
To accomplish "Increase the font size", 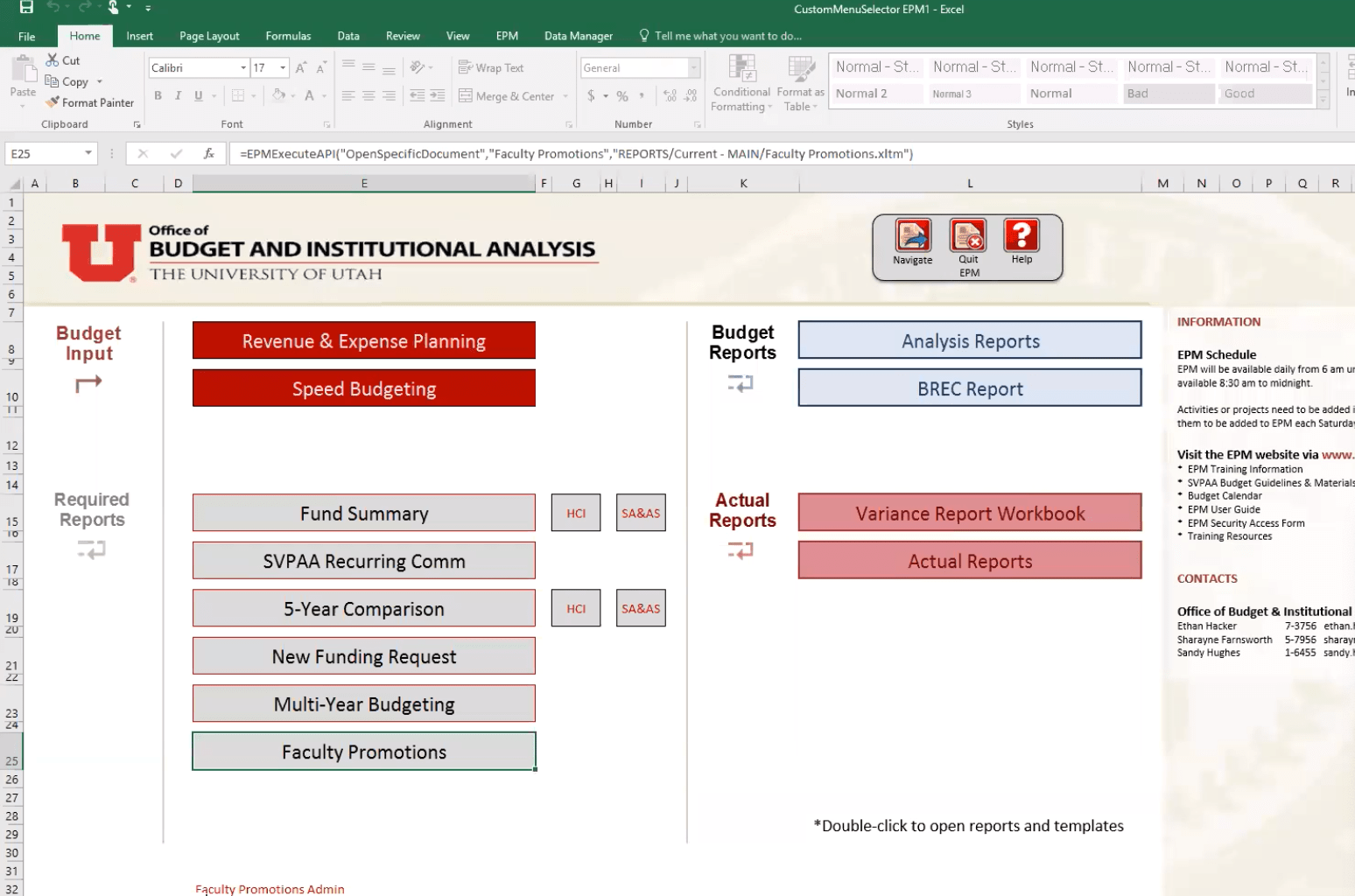I will tap(301, 67).
